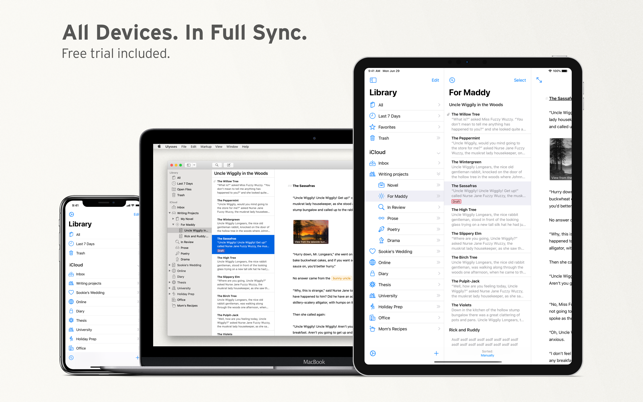Open The Slippery Elm sheet on Mac

[243, 283]
